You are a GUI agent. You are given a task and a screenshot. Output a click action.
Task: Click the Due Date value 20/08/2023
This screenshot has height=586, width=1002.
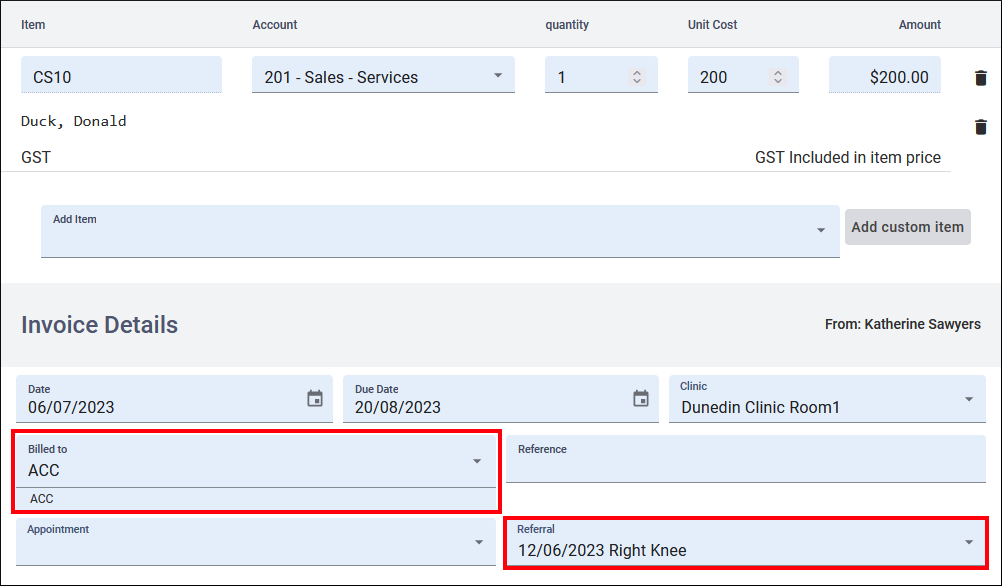pos(398,407)
